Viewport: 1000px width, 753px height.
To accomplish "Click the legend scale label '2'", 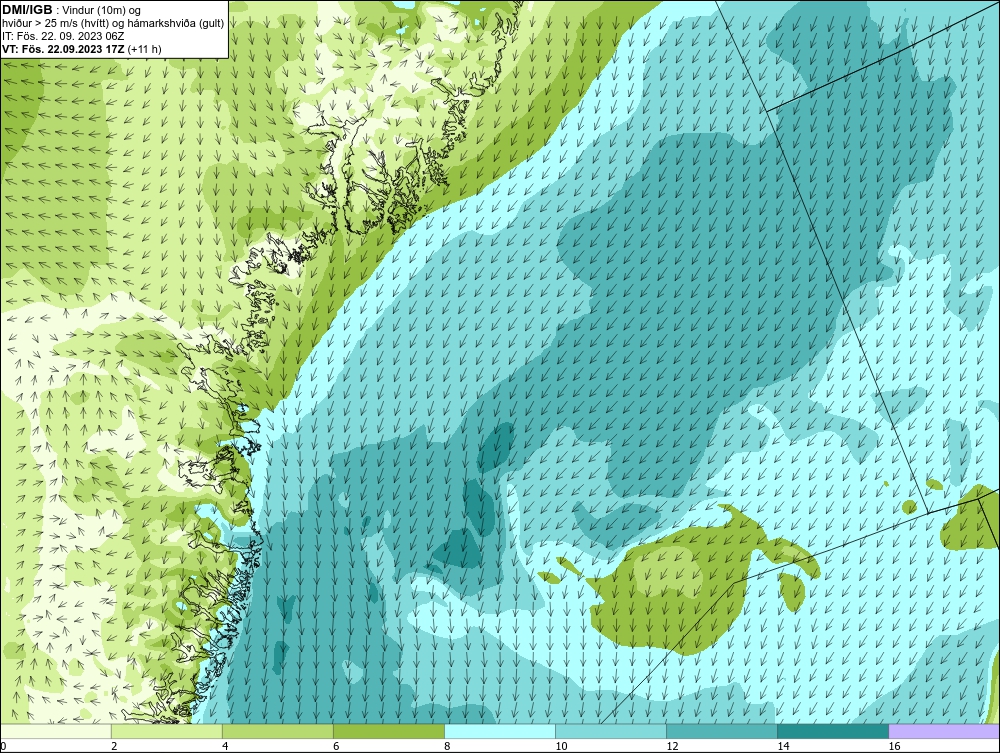I will [x=114, y=746].
